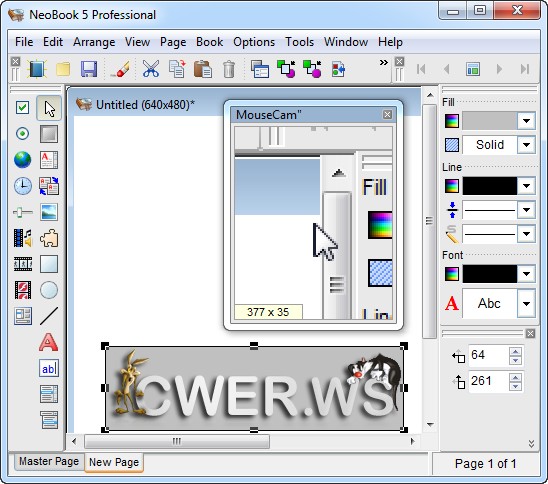Close the MouseCam window
This screenshot has width=548, height=484.
coord(387,115)
